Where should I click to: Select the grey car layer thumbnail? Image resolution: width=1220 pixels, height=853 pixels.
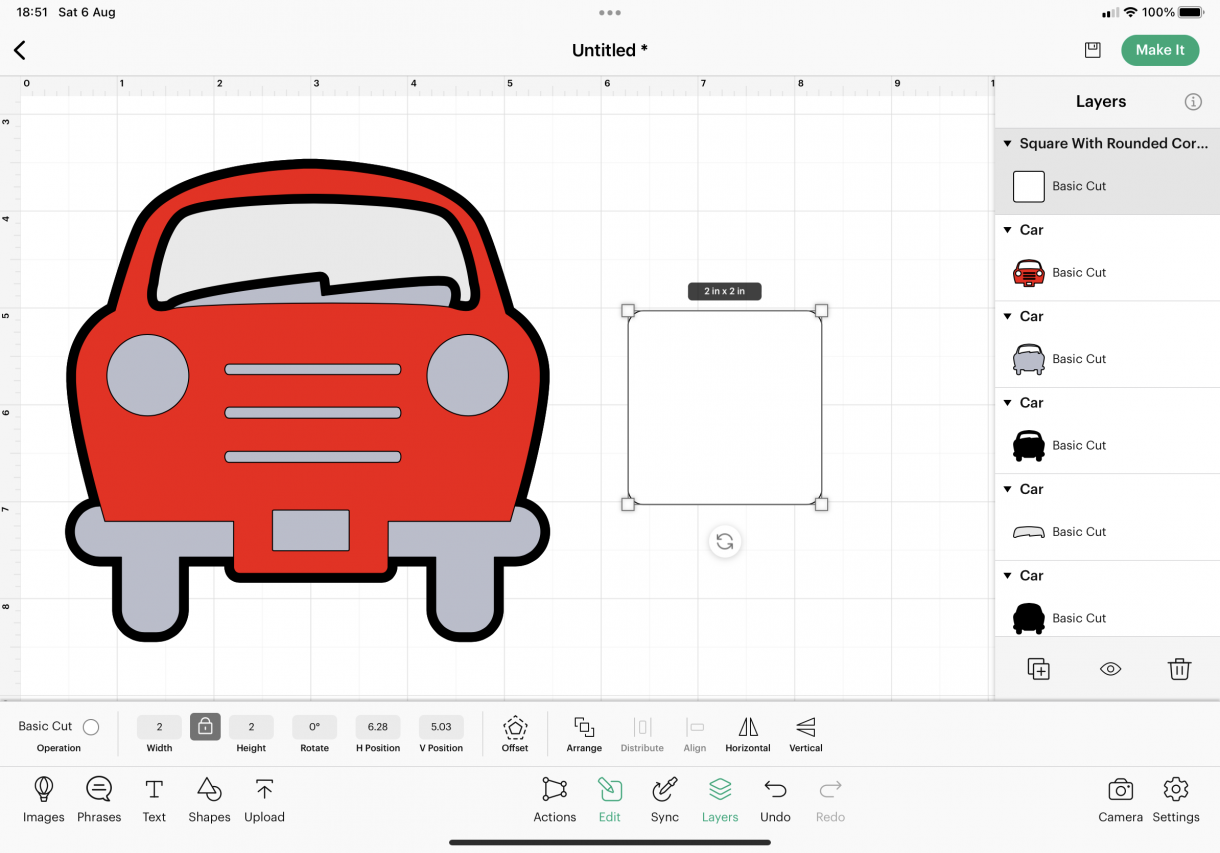pyautogui.click(x=1029, y=359)
